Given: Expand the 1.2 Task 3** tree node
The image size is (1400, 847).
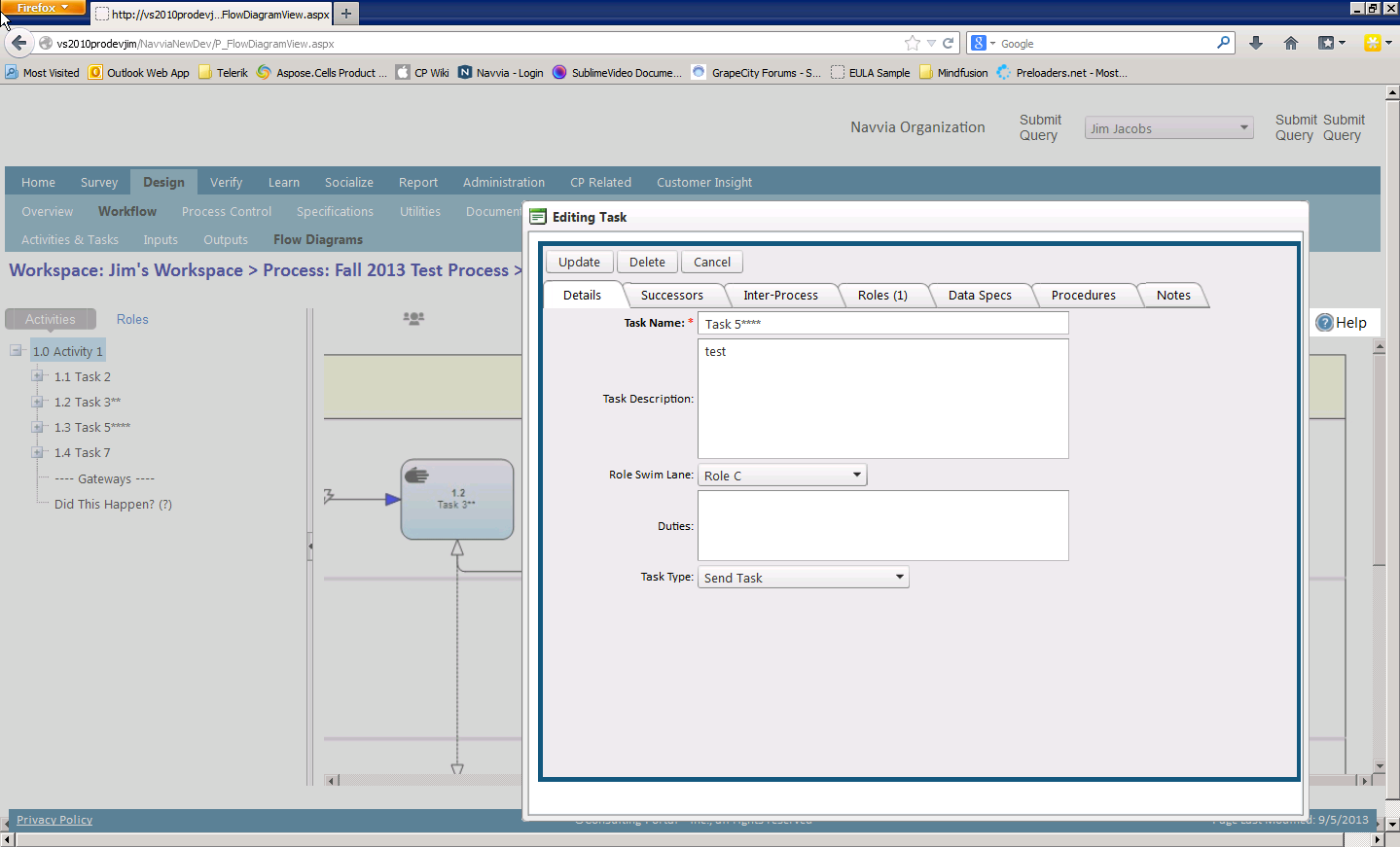Looking at the screenshot, I should point(37,402).
